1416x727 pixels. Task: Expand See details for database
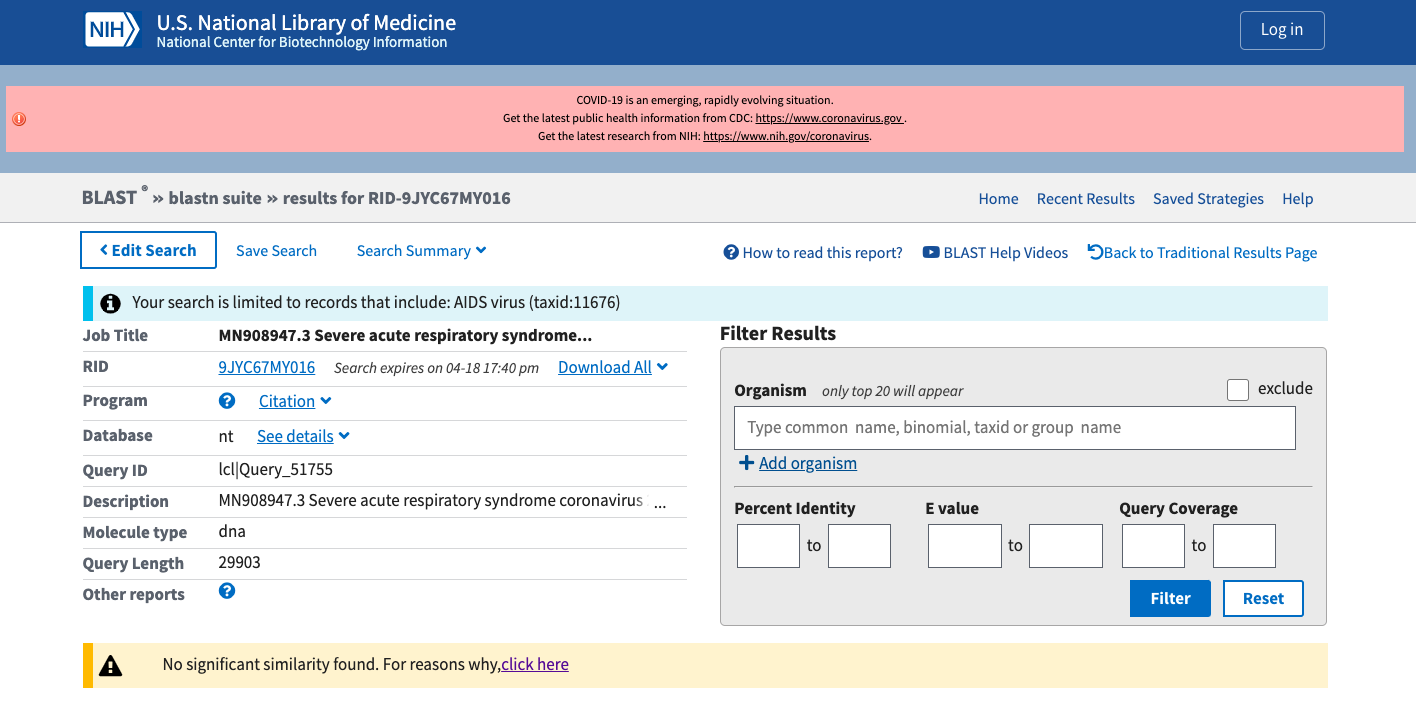[303, 436]
